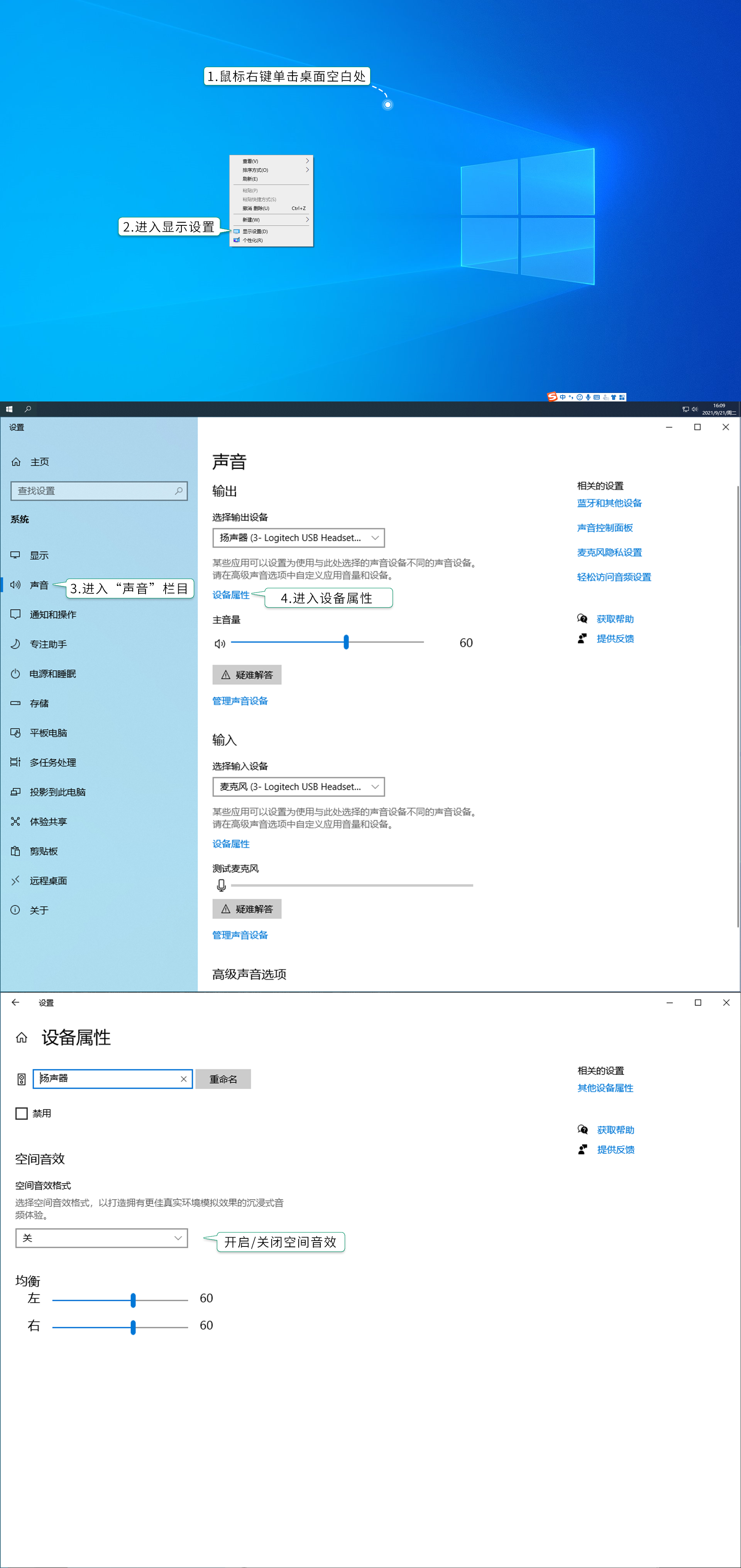The width and height of the screenshot is (741, 1568).
Task: Open the Windows Start button
Action: (x=9, y=409)
